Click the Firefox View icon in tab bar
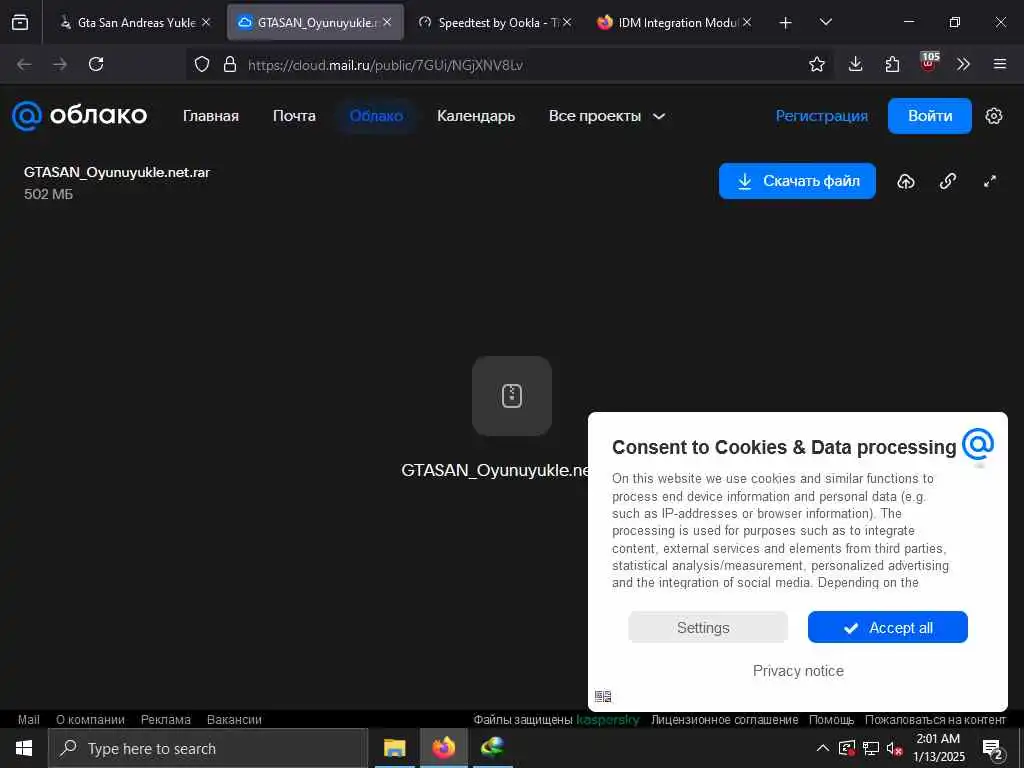This screenshot has height=768, width=1024. click(20, 22)
